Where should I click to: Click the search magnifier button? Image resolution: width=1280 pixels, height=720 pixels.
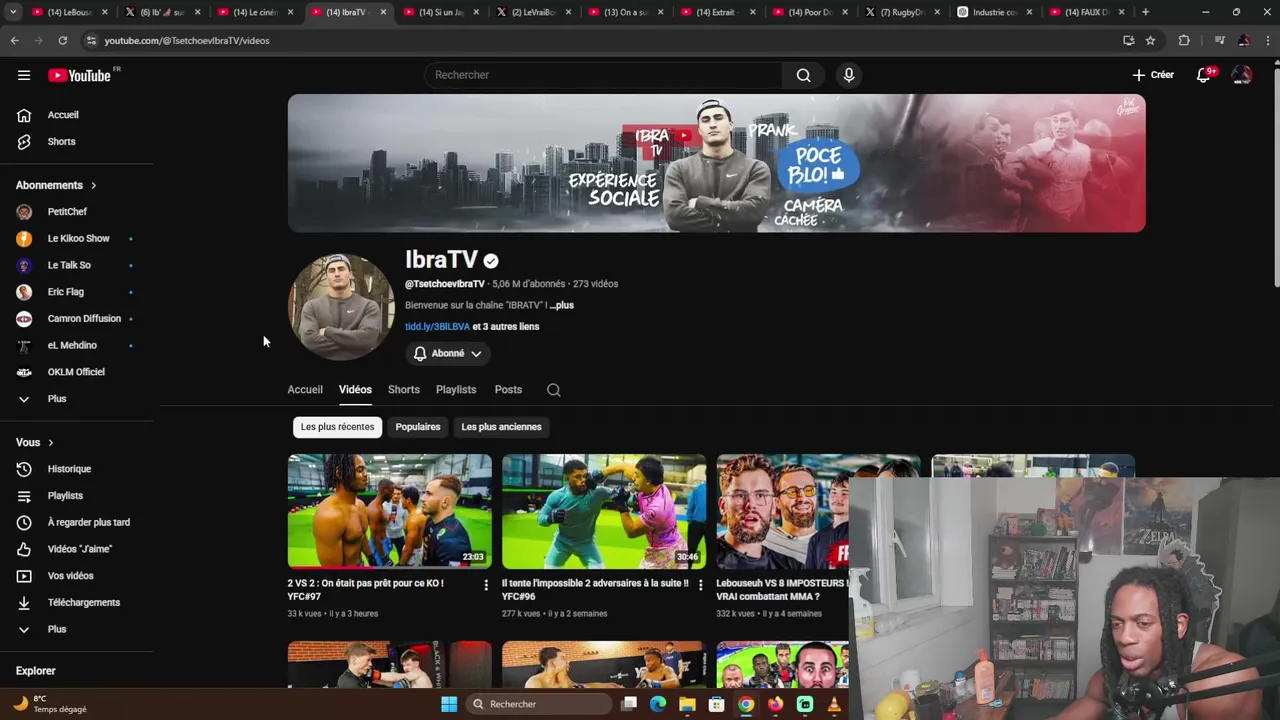coord(803,75)
